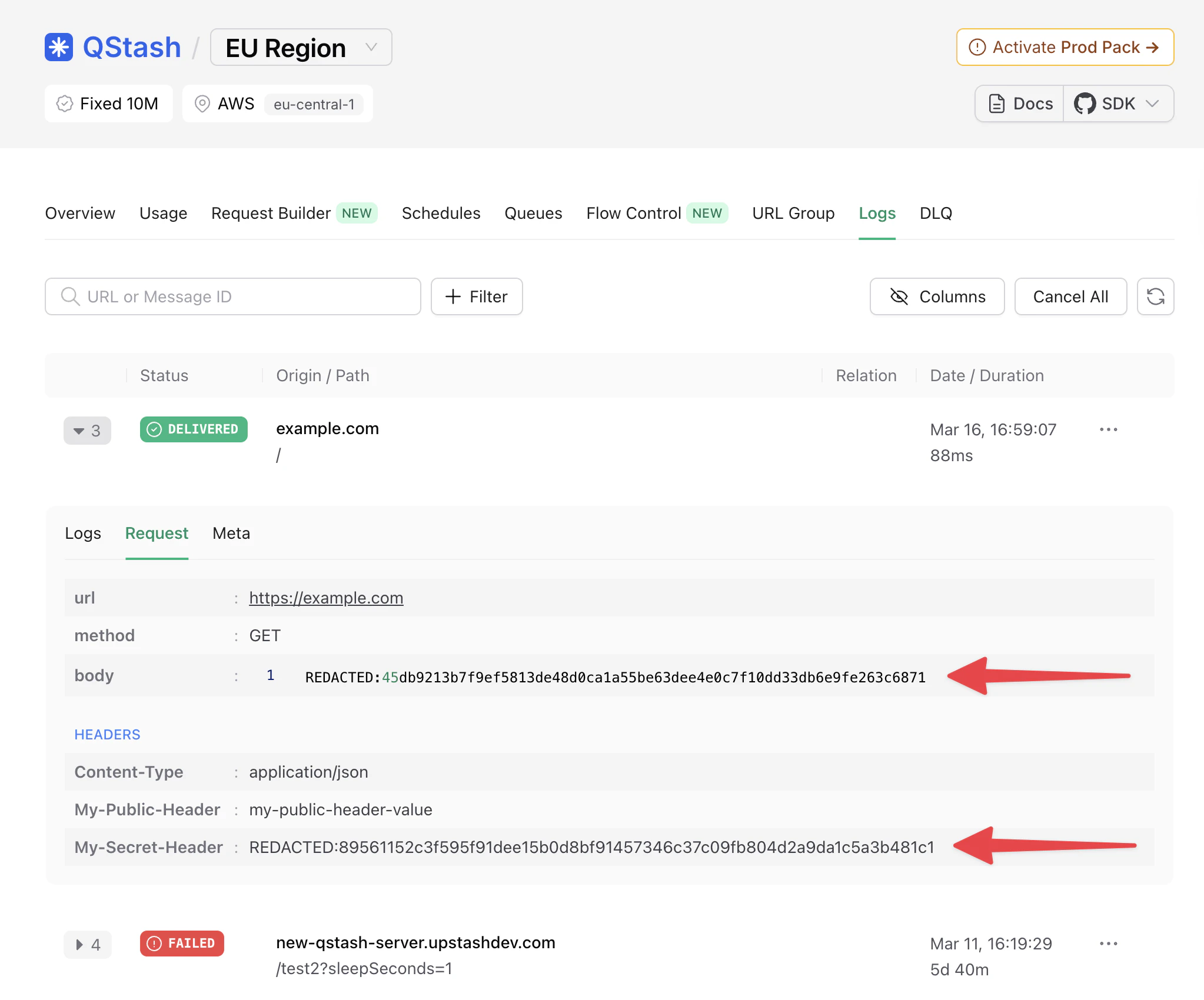The image size is (1204, 1000).
Task: Open the EU Region dropdown
Action: [x=301, y=48]
